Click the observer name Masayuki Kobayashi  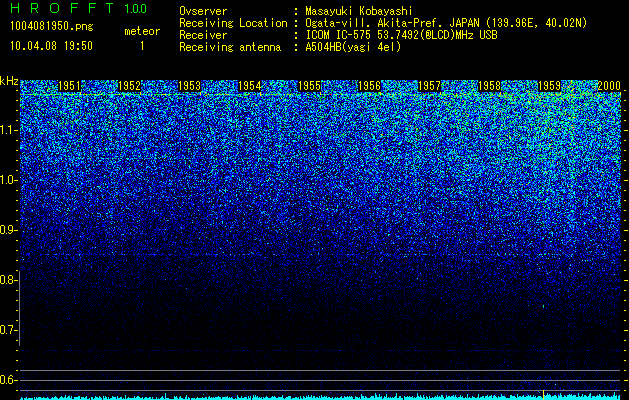tap(359, 11)
